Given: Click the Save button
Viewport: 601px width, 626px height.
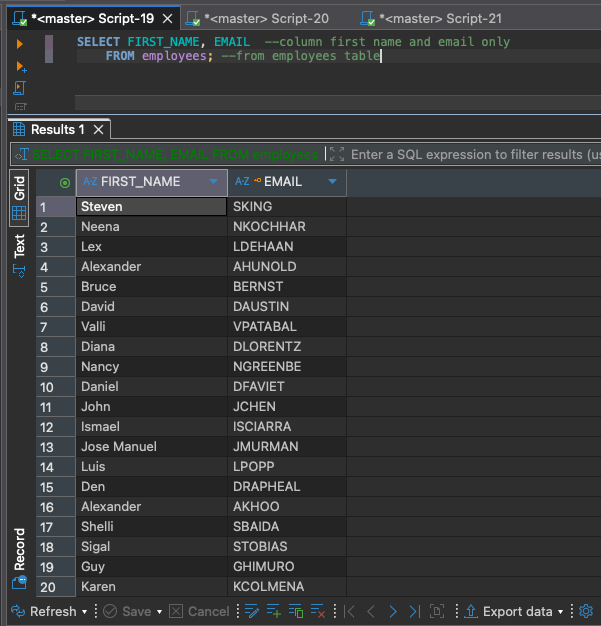Looking at the screenshot, I should 128,611.
